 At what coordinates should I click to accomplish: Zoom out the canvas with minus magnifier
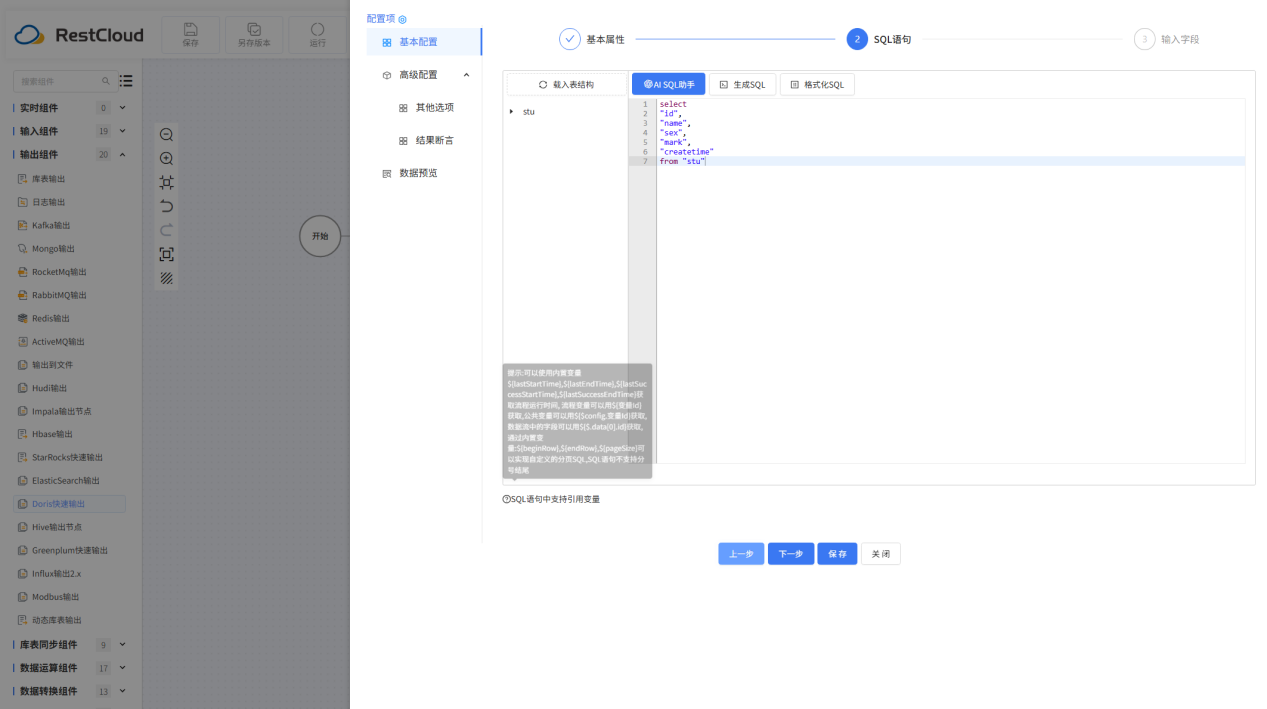[167, 135]
